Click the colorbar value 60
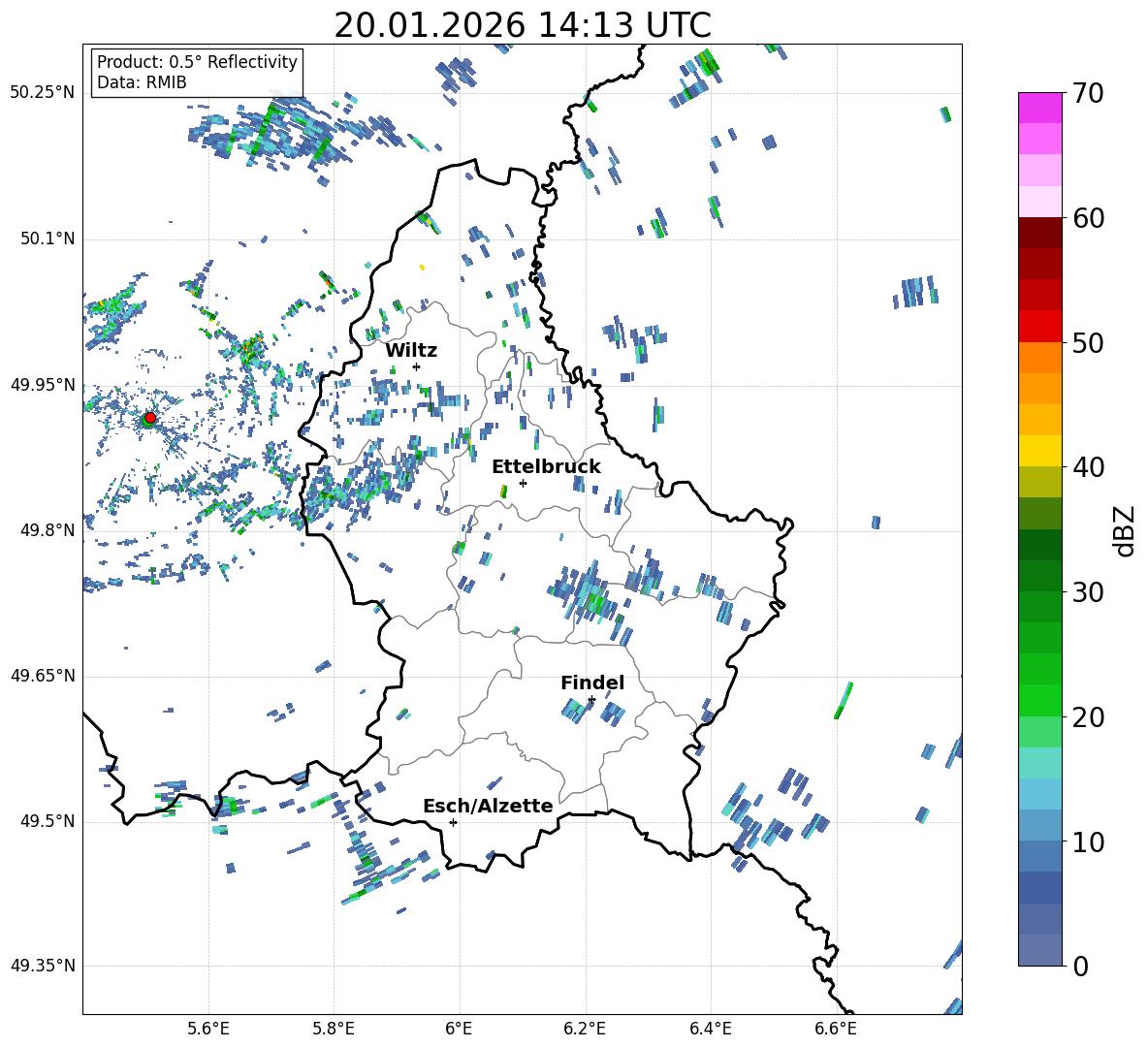This screenshot has height=1048, width=1148. [x=1088, y=218]
